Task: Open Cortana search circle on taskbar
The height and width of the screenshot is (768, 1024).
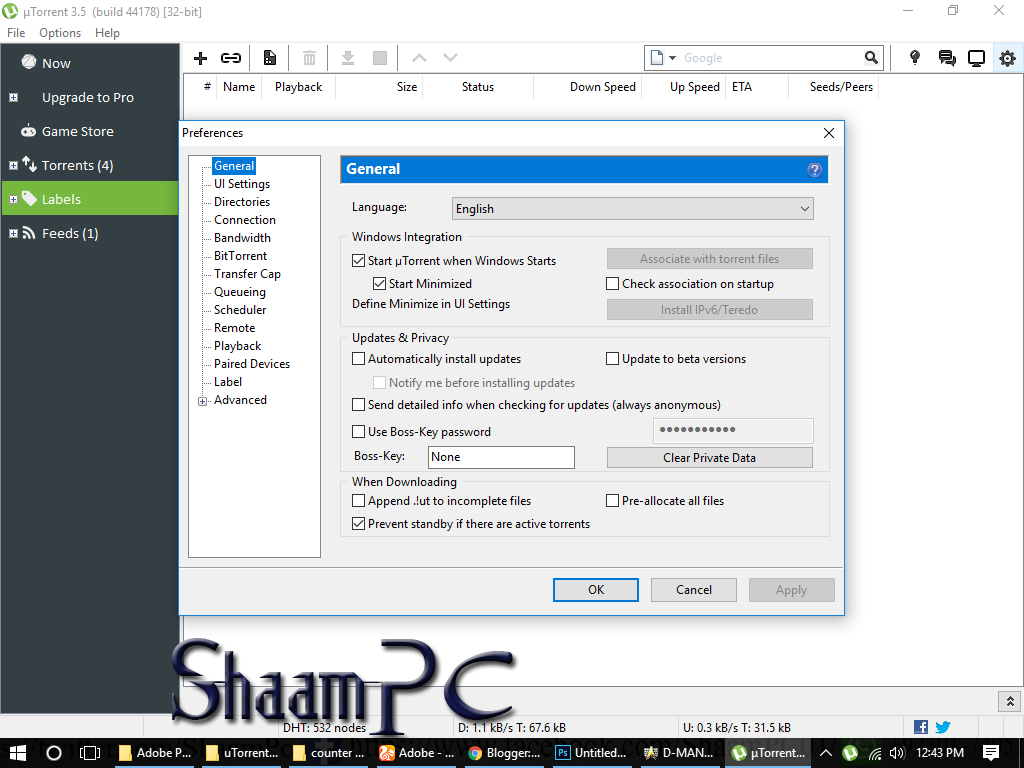Action: [54, 753]
